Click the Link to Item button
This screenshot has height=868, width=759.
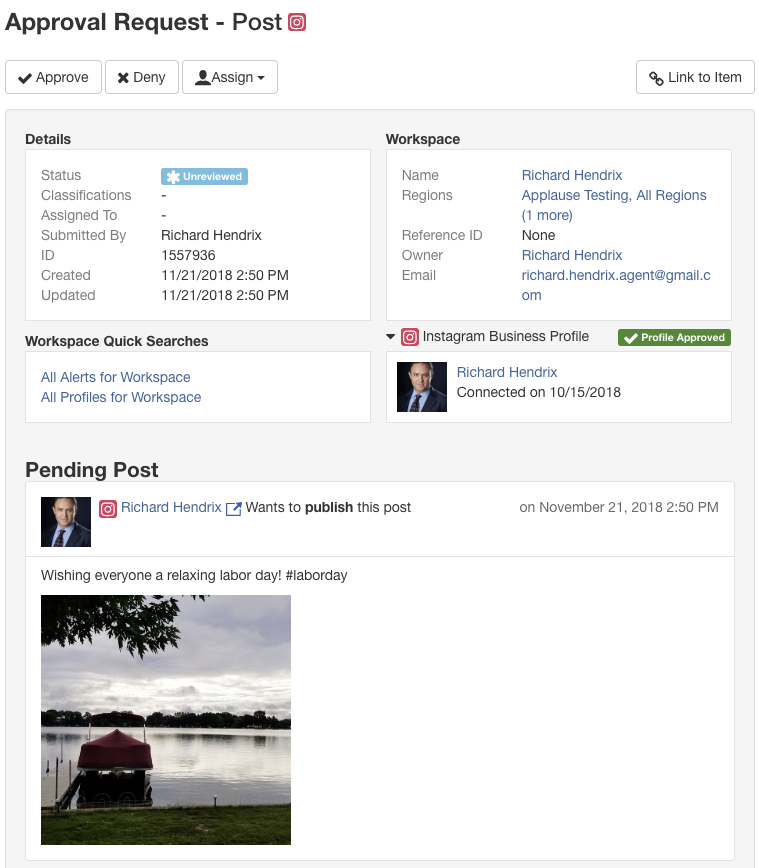coord(695,77)
